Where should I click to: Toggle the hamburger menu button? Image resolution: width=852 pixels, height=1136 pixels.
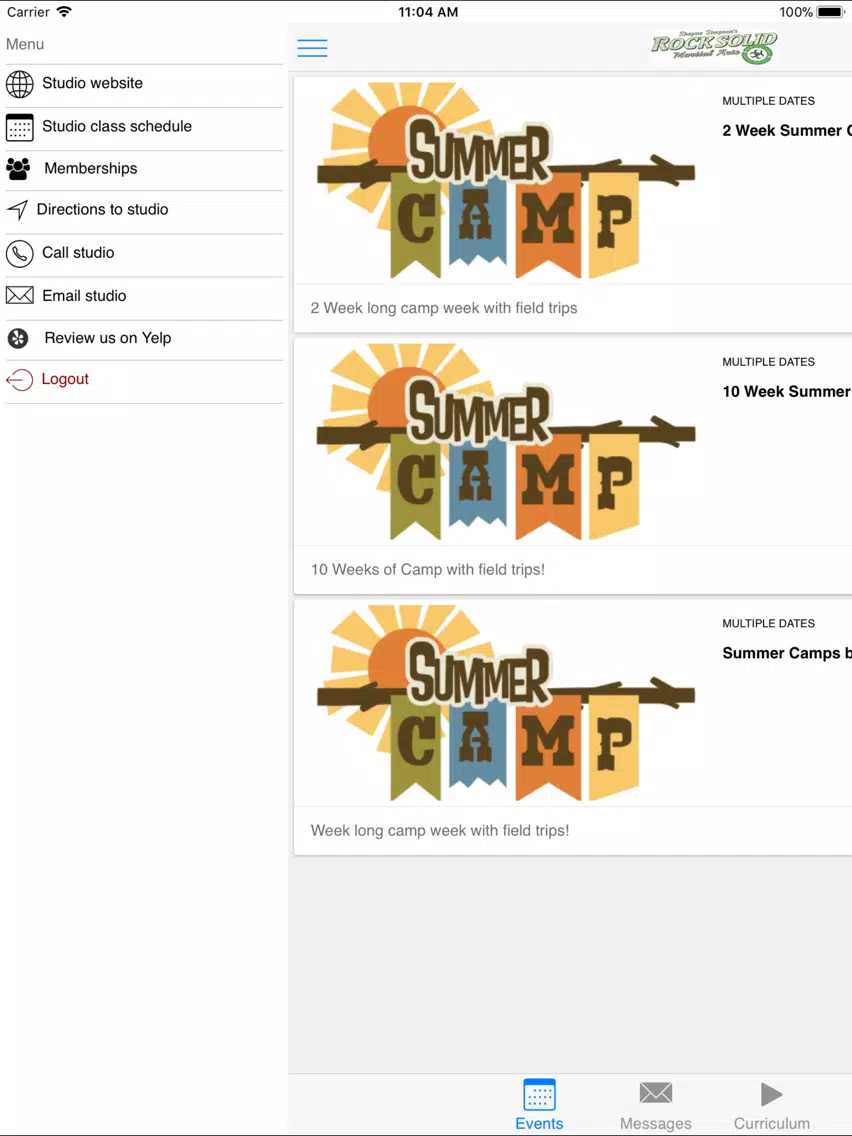point(312,48)
